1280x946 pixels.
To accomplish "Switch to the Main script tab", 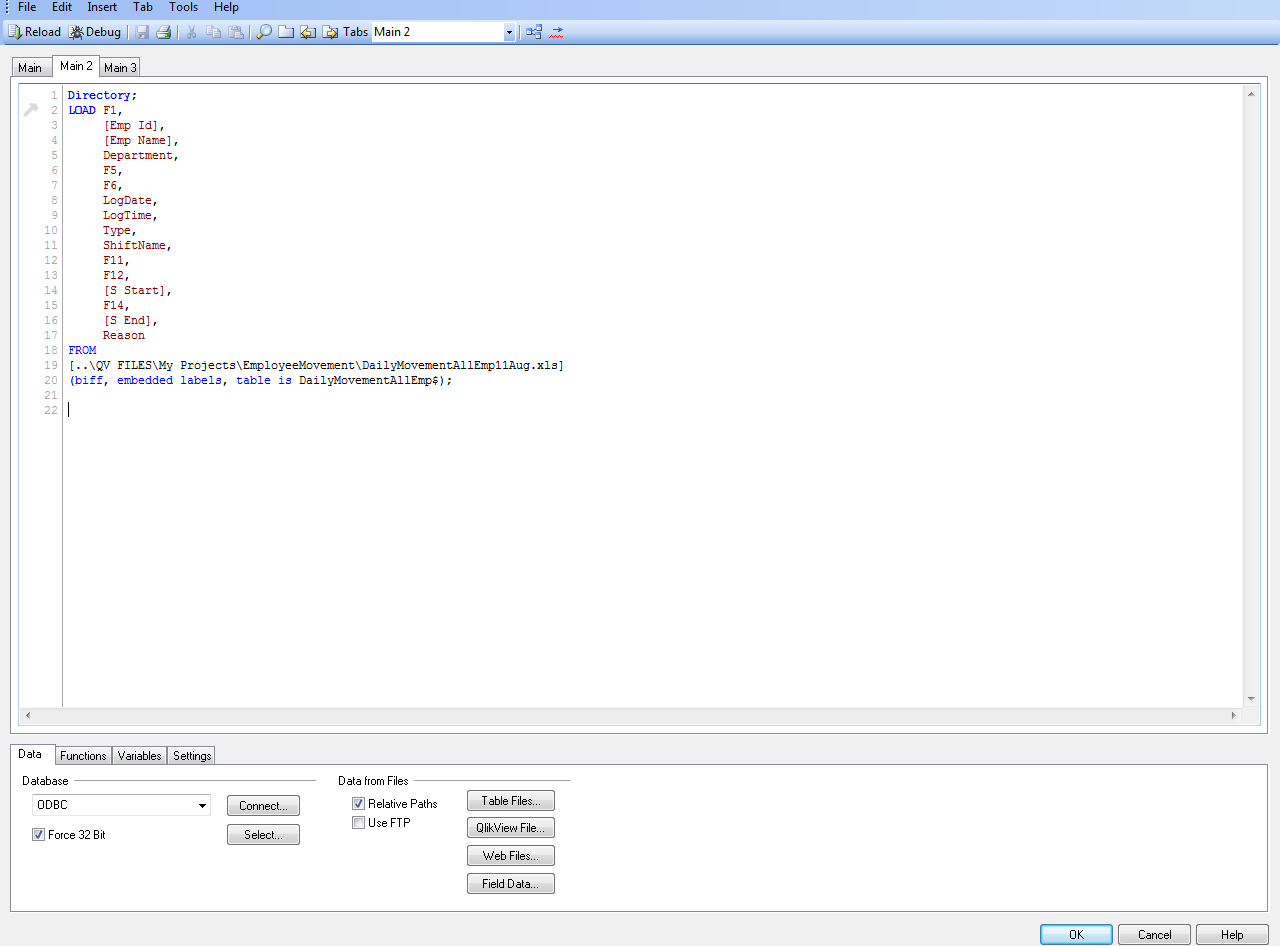I will [x=30, y=68].
